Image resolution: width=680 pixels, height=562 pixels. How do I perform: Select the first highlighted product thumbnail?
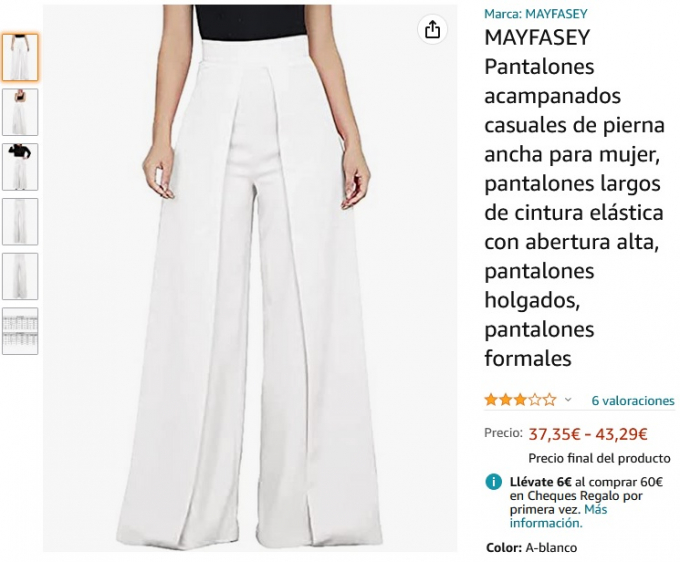click(20, 58)
